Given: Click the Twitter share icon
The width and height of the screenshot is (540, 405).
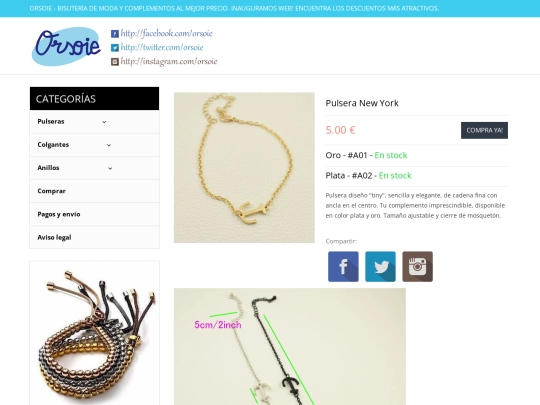Looking at the screenshot, I should click(380, 267).
